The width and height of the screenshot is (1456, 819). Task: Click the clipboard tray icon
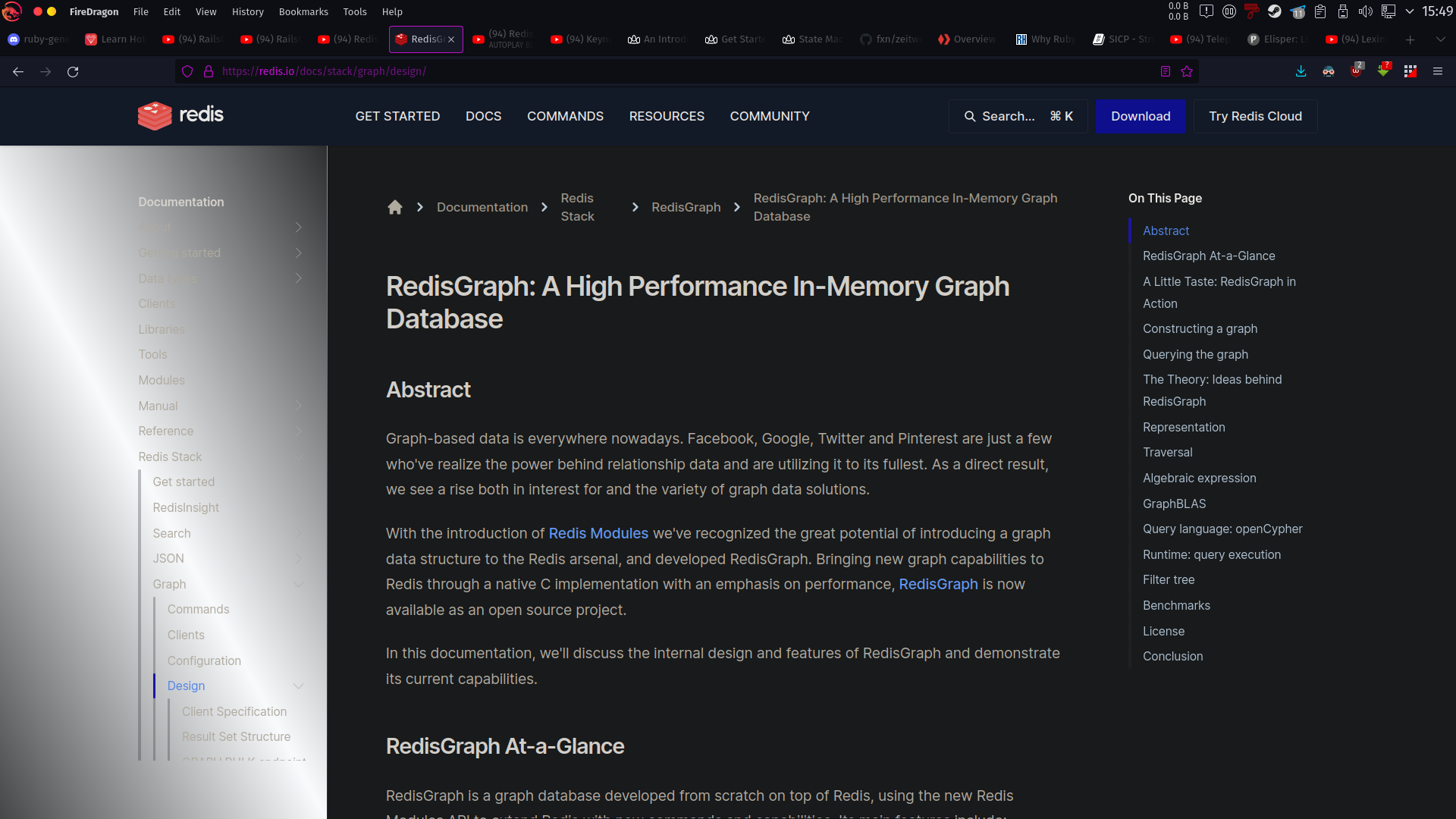[x=1319, y=11]
